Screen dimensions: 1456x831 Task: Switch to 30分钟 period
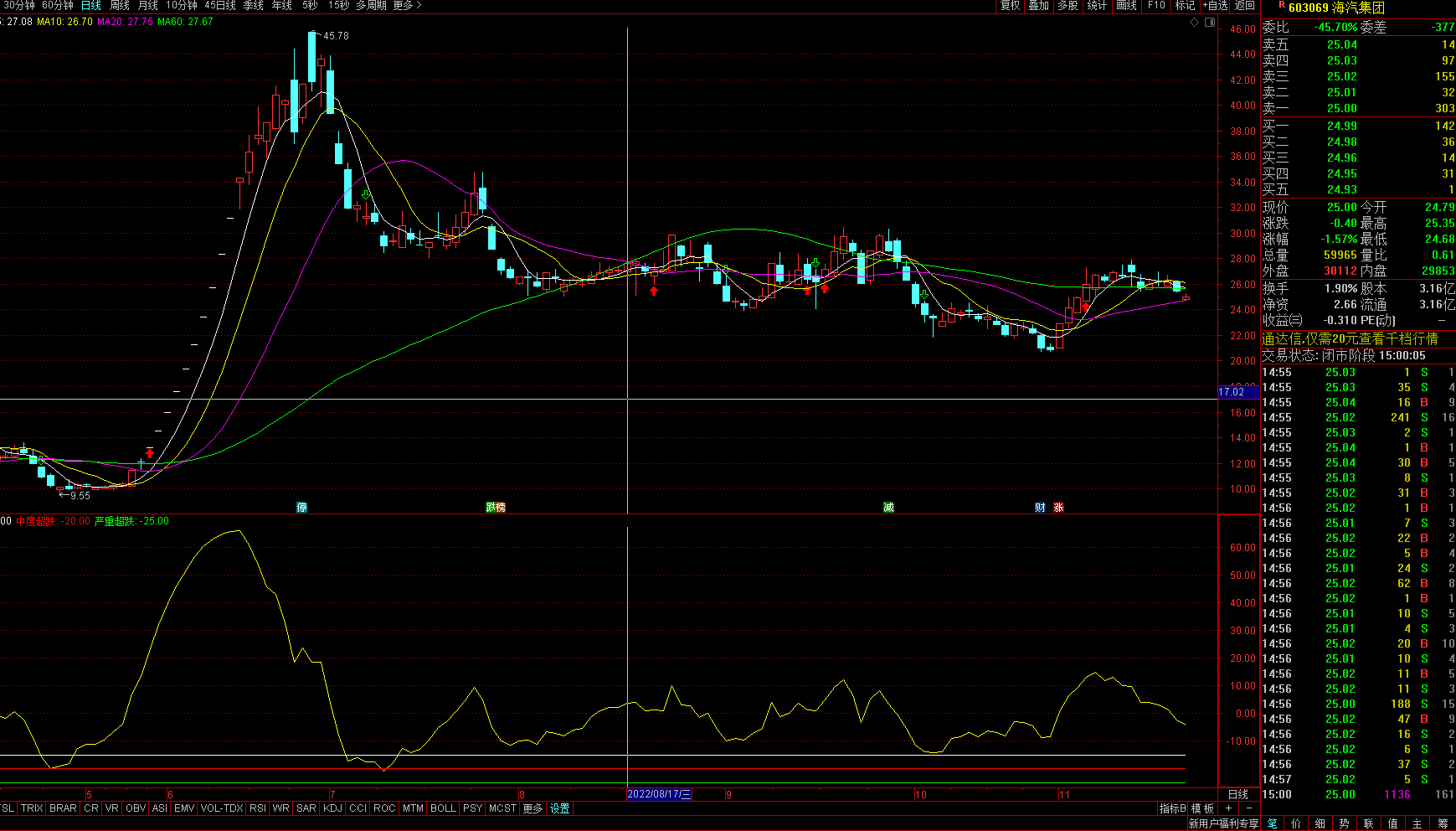19,6
